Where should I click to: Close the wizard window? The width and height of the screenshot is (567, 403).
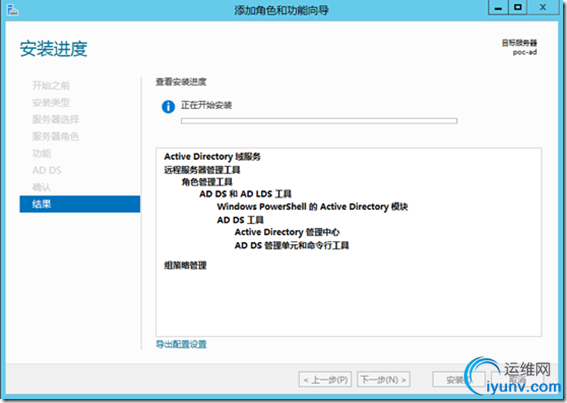(x=543, y=7)
